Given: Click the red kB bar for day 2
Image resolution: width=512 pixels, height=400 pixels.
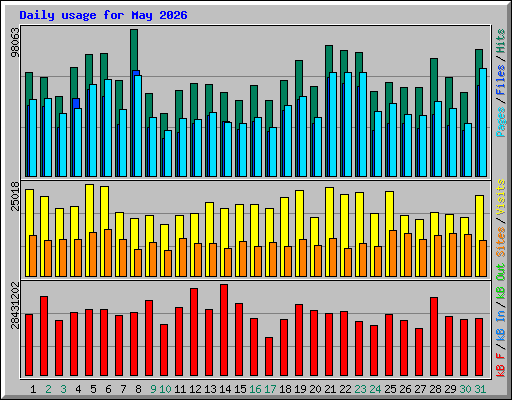Looking at the screenshot, I should pyautogui.click(x=44, y=336).
